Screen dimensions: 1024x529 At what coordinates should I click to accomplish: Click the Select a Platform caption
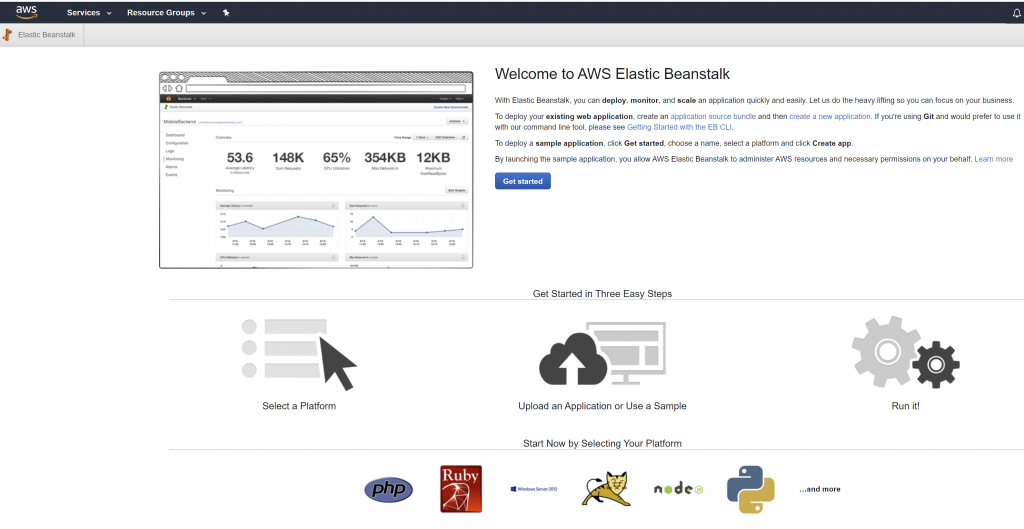(x=299, y=406)
